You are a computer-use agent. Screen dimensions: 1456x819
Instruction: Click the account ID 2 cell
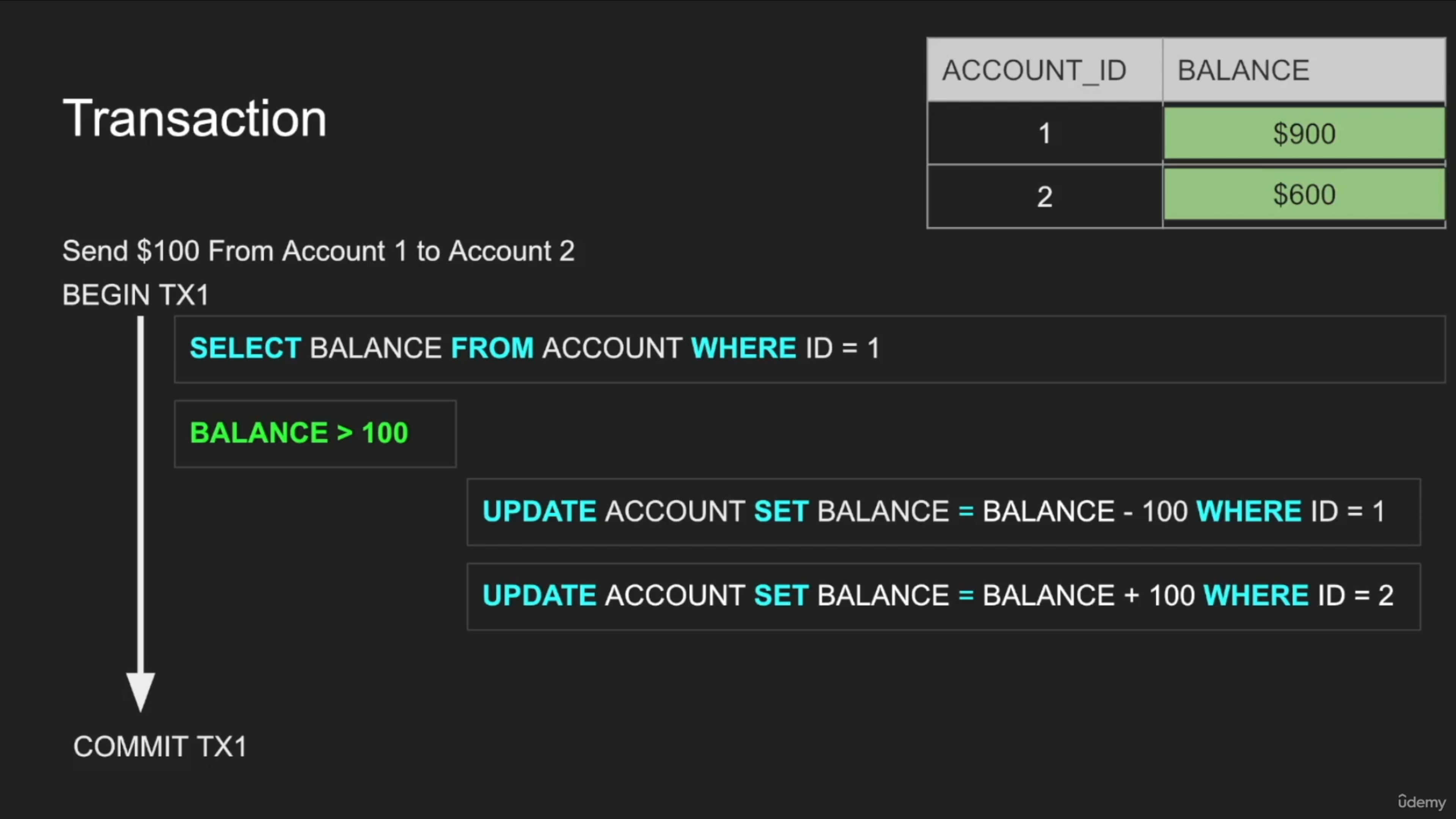[x=1044, y=197]
